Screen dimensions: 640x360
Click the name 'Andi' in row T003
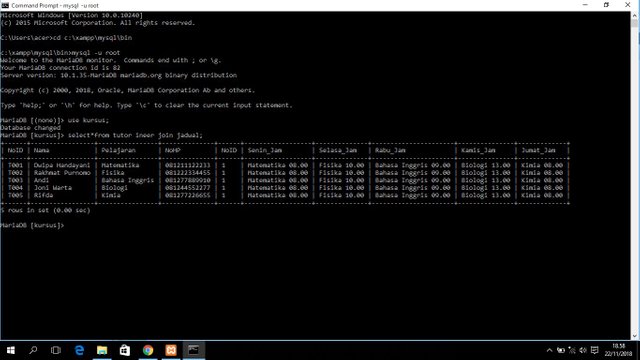tap(41, 180)
